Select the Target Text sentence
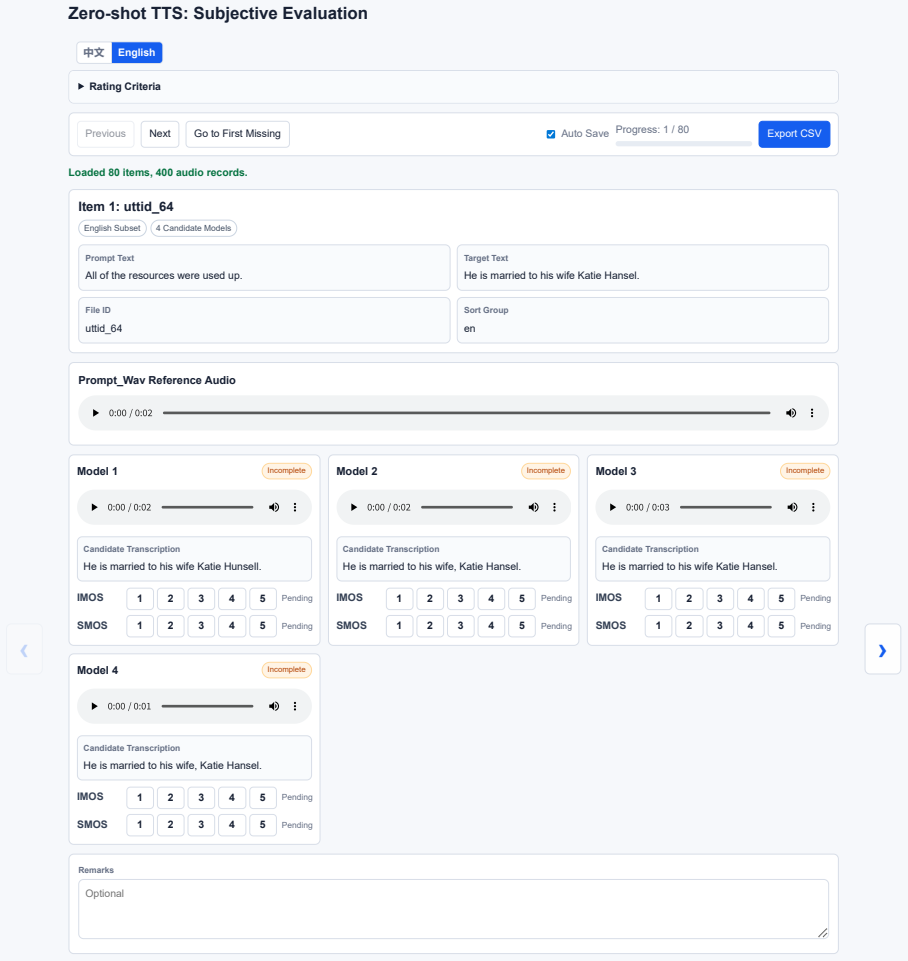 click(x=551, y=276)
